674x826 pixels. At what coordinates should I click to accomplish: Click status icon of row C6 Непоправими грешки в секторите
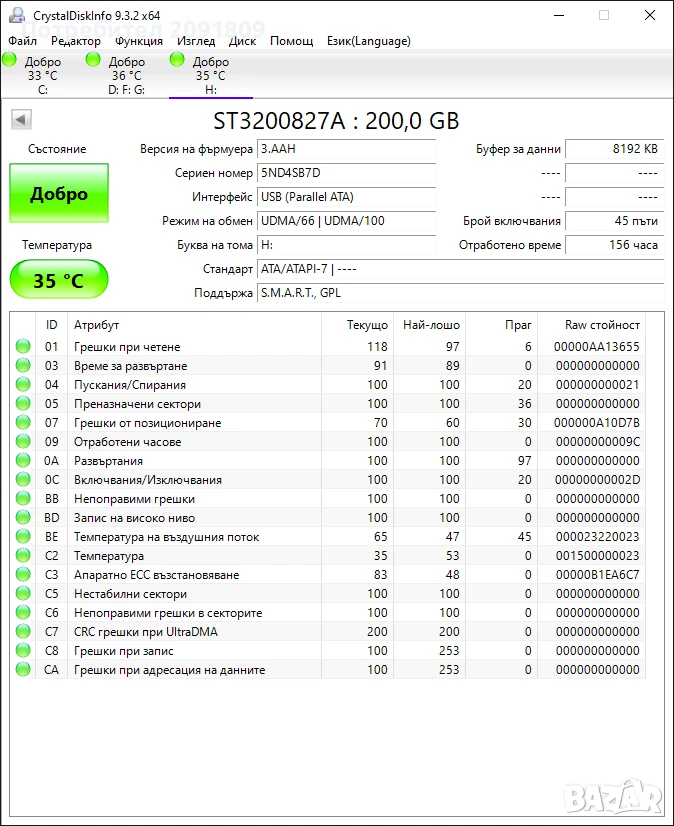[x=23, y=612]
